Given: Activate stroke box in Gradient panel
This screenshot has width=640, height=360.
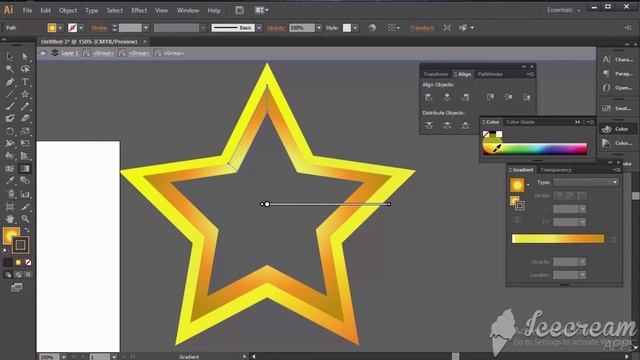Looking at the screenshot, I should tap(519, 206).
